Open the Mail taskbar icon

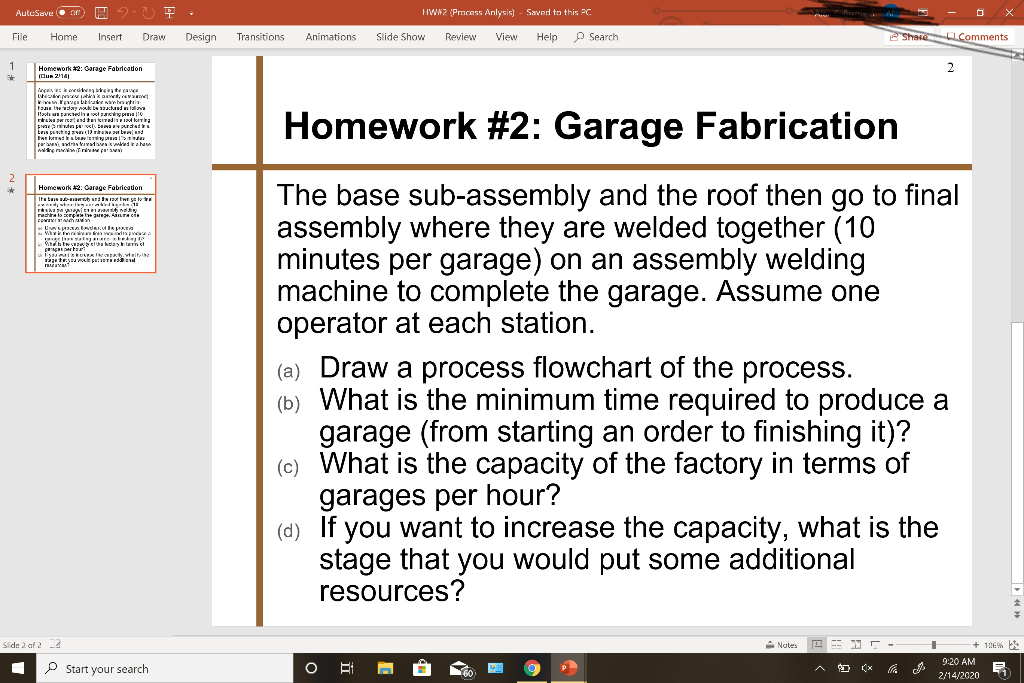pos(460,669)
